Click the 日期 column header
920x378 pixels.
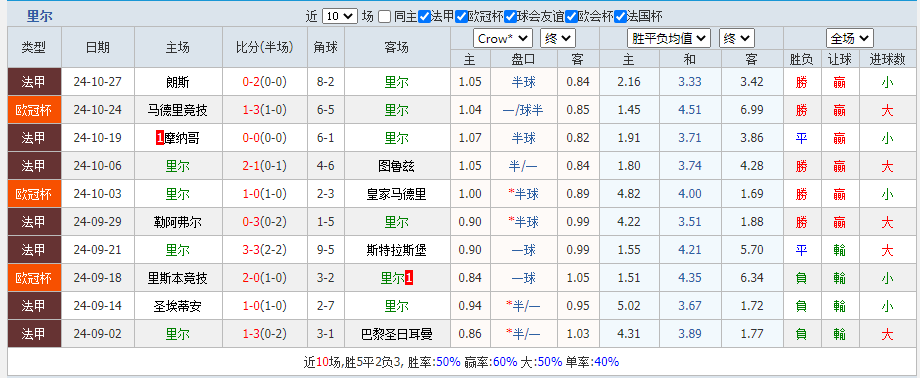[x=97, y=47]
